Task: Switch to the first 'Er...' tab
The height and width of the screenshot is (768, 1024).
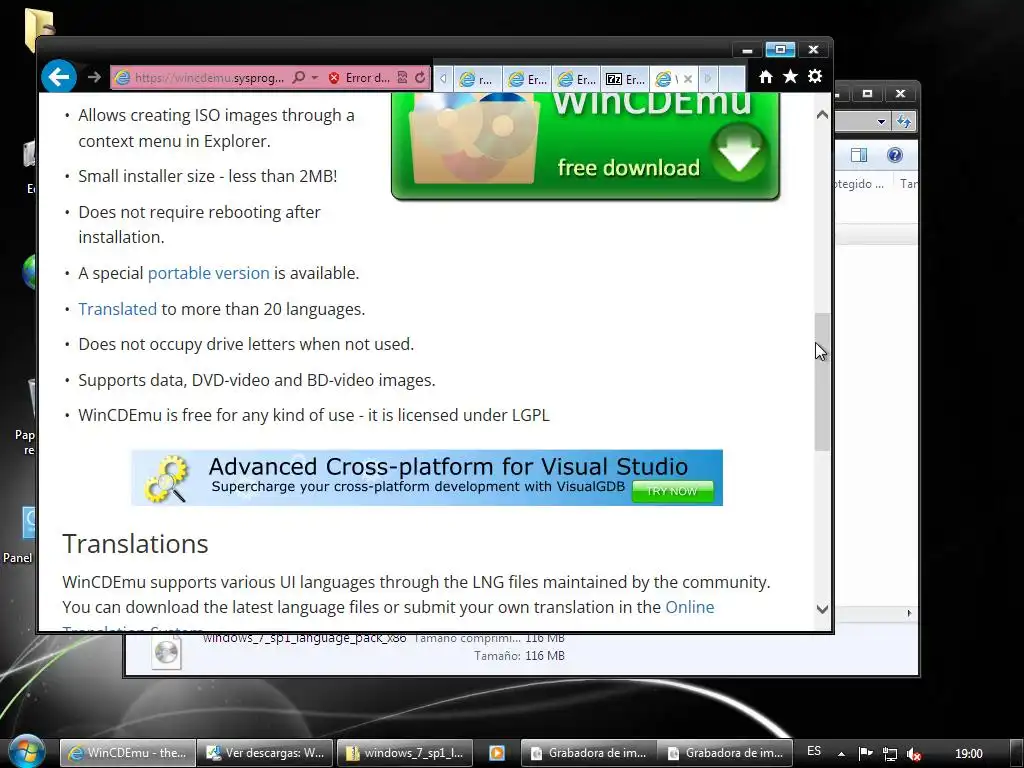Action: (x=528, y=79)
